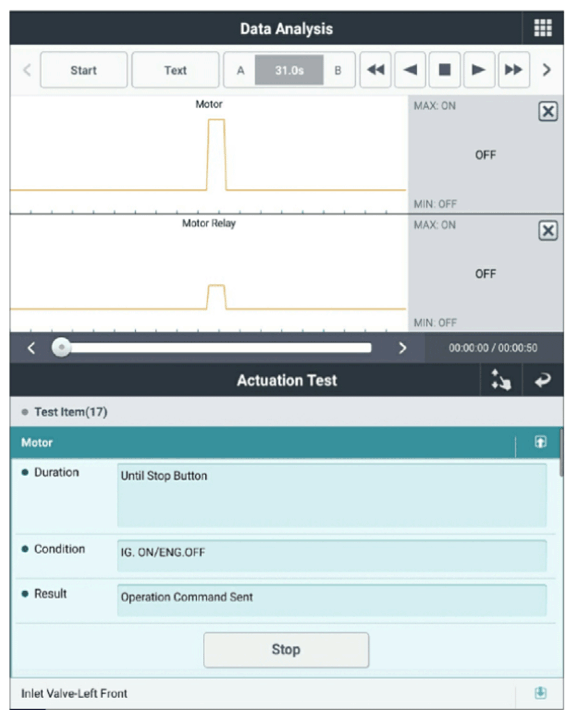The height and width of the screenshot is (719, 574).
Task: Switch to Text view
Action: tap(175, 70)
